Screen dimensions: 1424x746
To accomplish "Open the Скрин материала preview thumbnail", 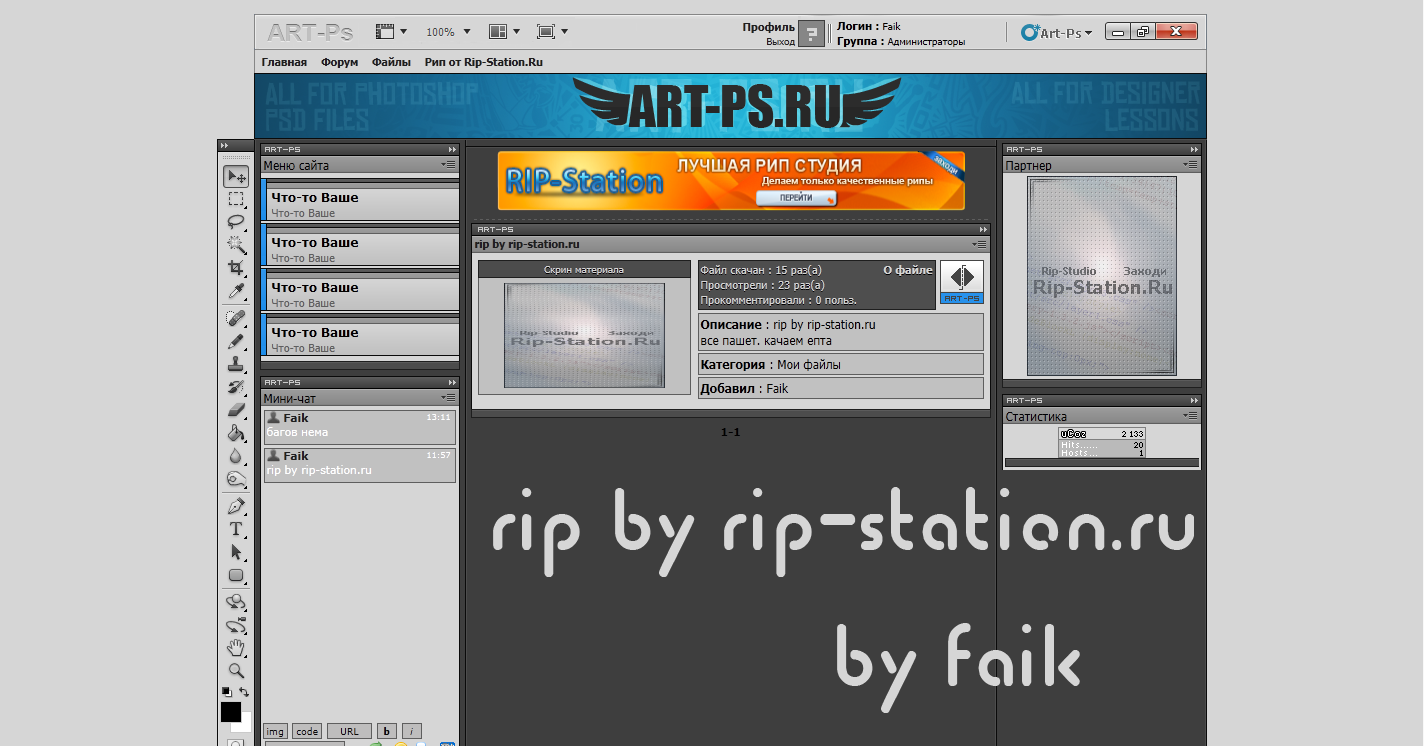I will tap(584, 335).
